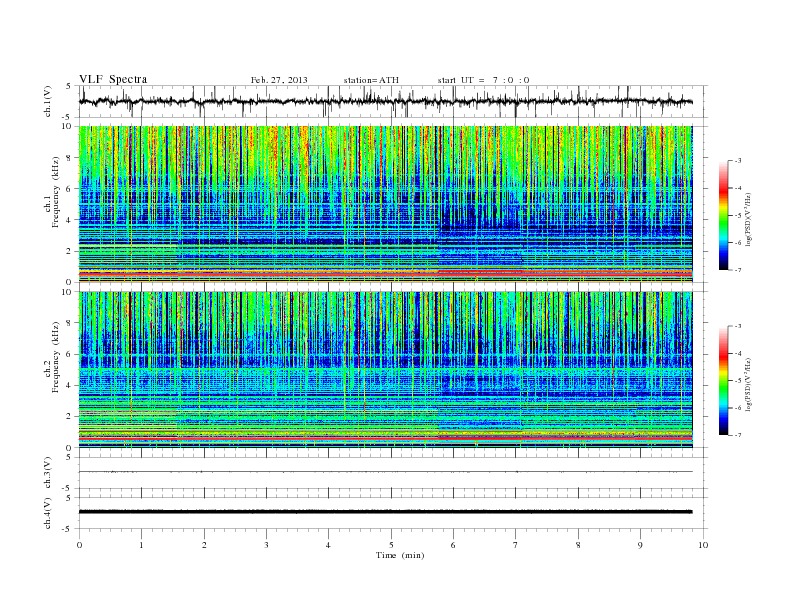Click time axis tick label "5"
The width and height of the screenshot is (792, 612).
(391, 545)
